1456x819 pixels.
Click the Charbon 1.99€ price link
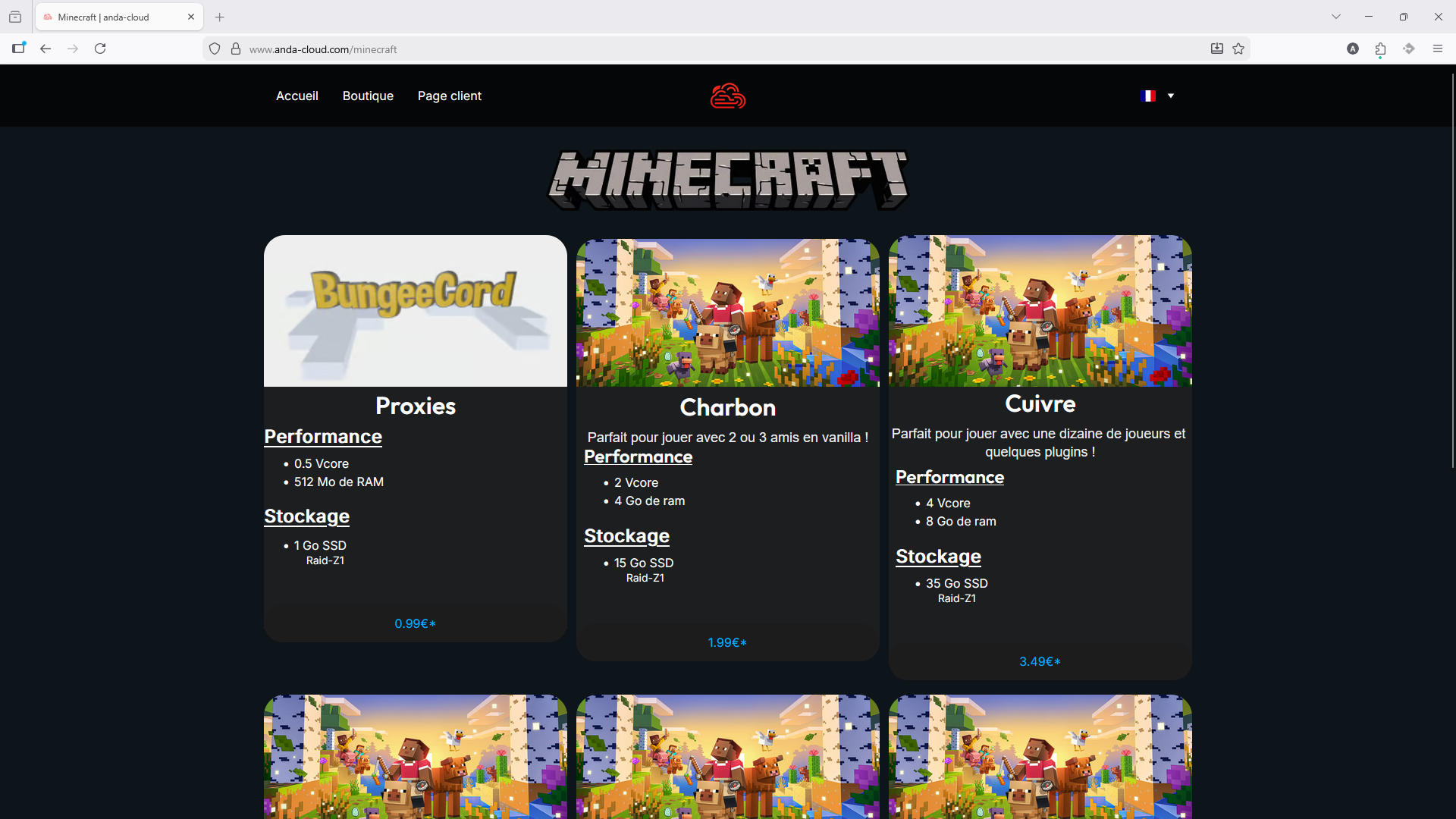tap(727, 642)
